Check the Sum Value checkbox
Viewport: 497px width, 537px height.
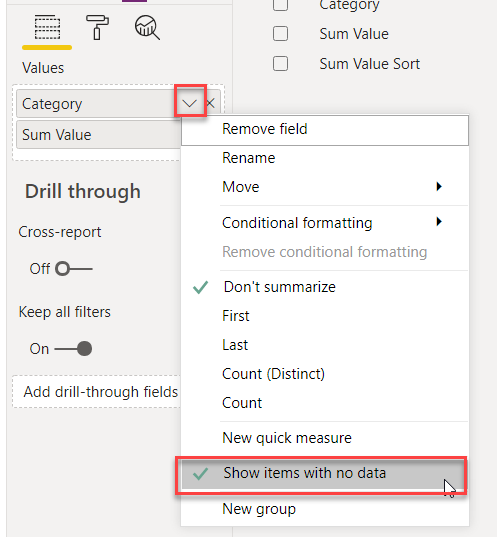tap(280, 34)
